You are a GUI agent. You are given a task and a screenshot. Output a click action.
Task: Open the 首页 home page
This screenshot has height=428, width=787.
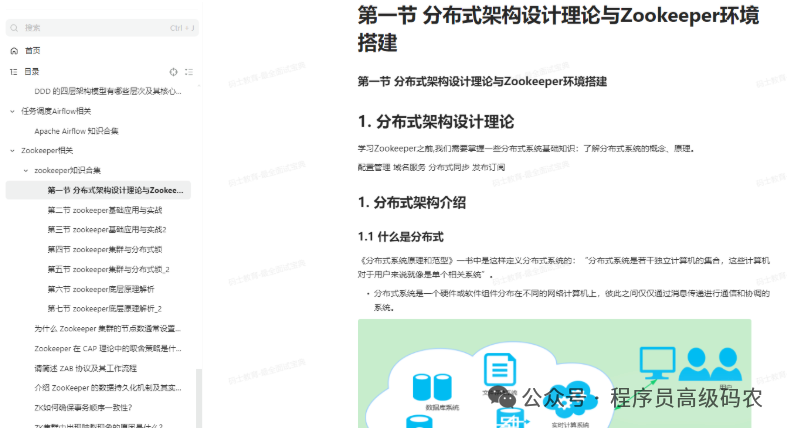[32, 51]
